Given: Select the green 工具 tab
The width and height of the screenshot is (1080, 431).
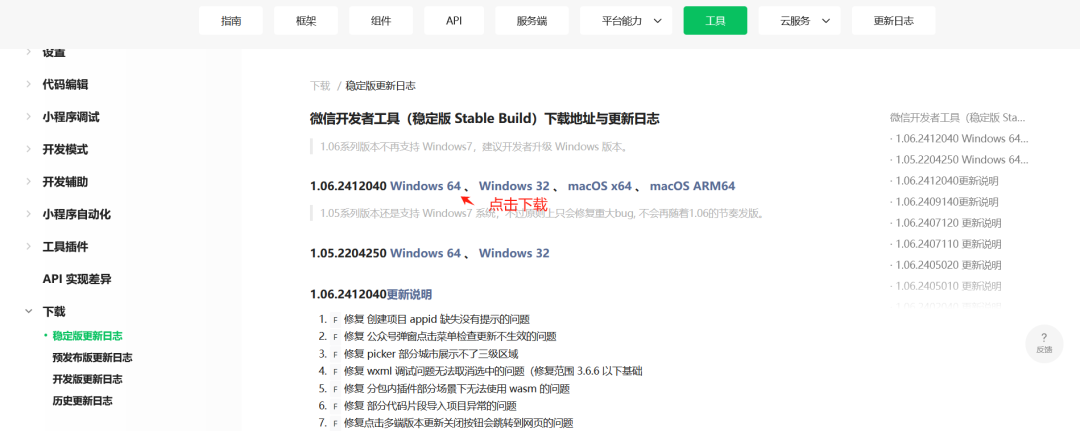Looking at the screenshot, I should (x=715, y=21).
